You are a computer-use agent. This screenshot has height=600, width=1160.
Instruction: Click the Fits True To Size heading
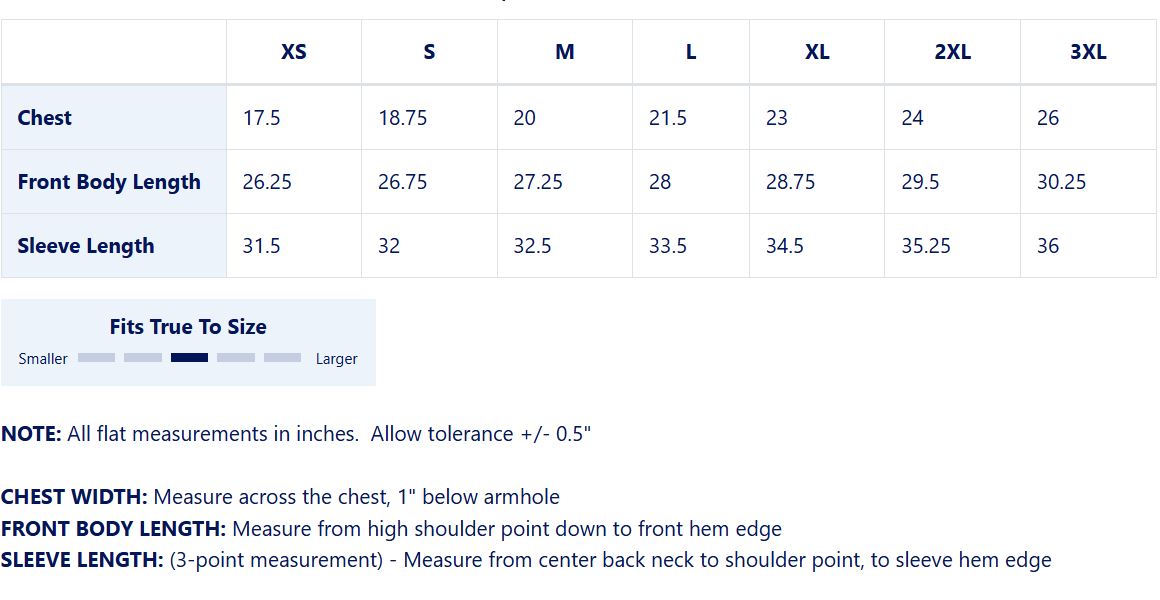point(188,327)
